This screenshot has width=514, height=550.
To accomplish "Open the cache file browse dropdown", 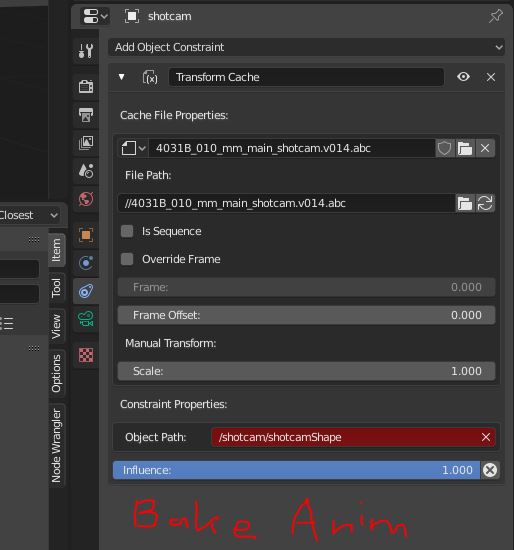I will pyautogui.click(x=133, y=148).
